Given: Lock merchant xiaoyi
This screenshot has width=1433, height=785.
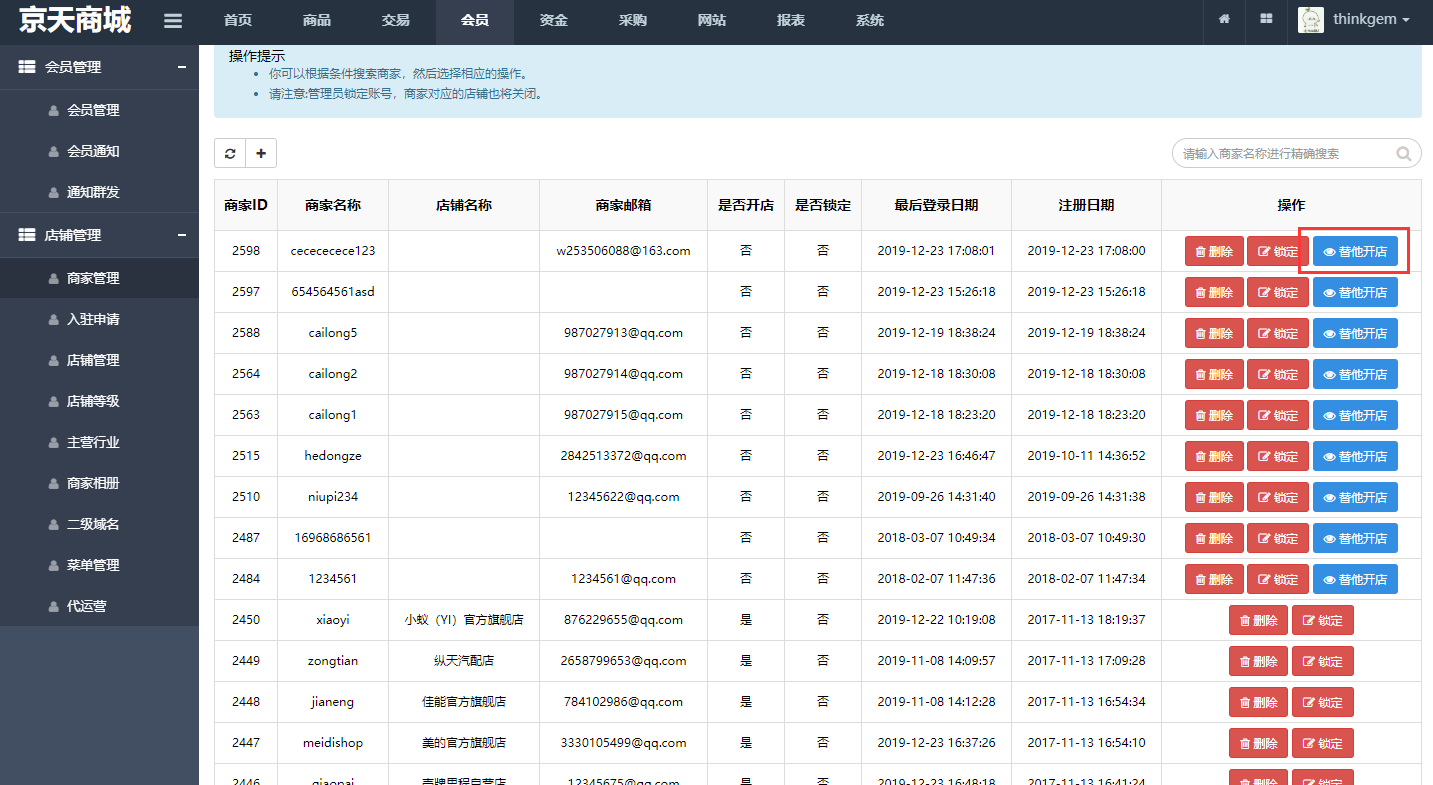Looking at the screenshot, I should click(x=1323, y=620).
